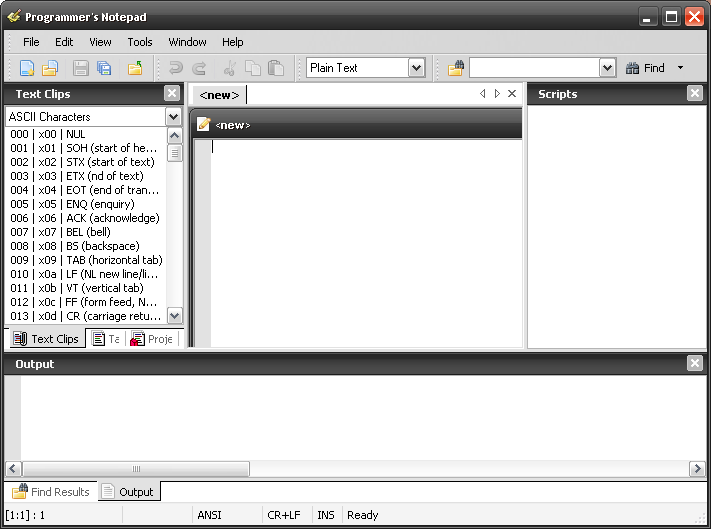The image size is (711, 529).
Task: Switch to the Text Clips bottom tab
Action: coord(46,339)
